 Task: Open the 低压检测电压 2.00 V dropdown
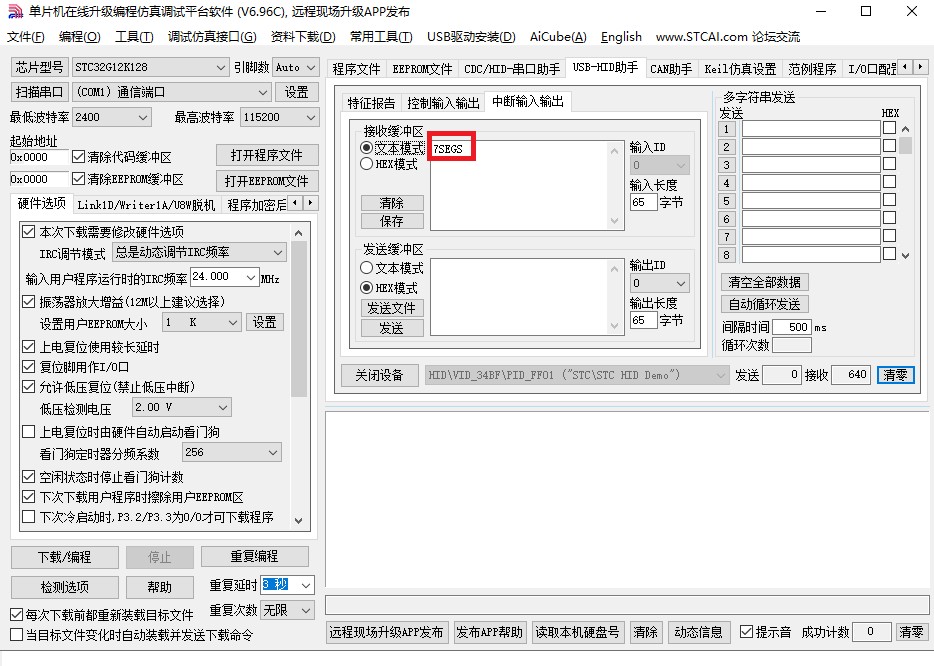coord(181,408)
